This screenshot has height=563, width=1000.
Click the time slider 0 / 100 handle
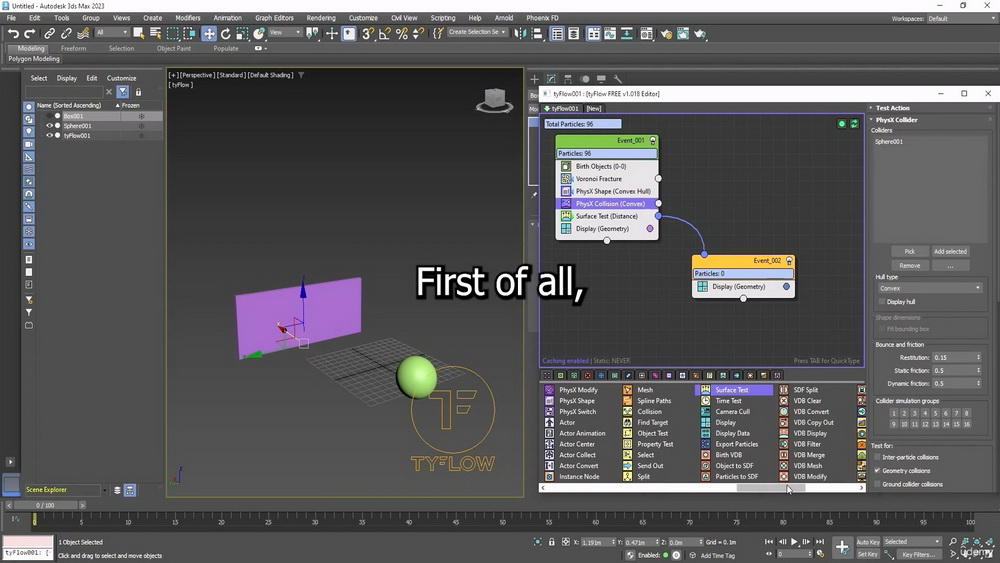(x=45, y=505)
